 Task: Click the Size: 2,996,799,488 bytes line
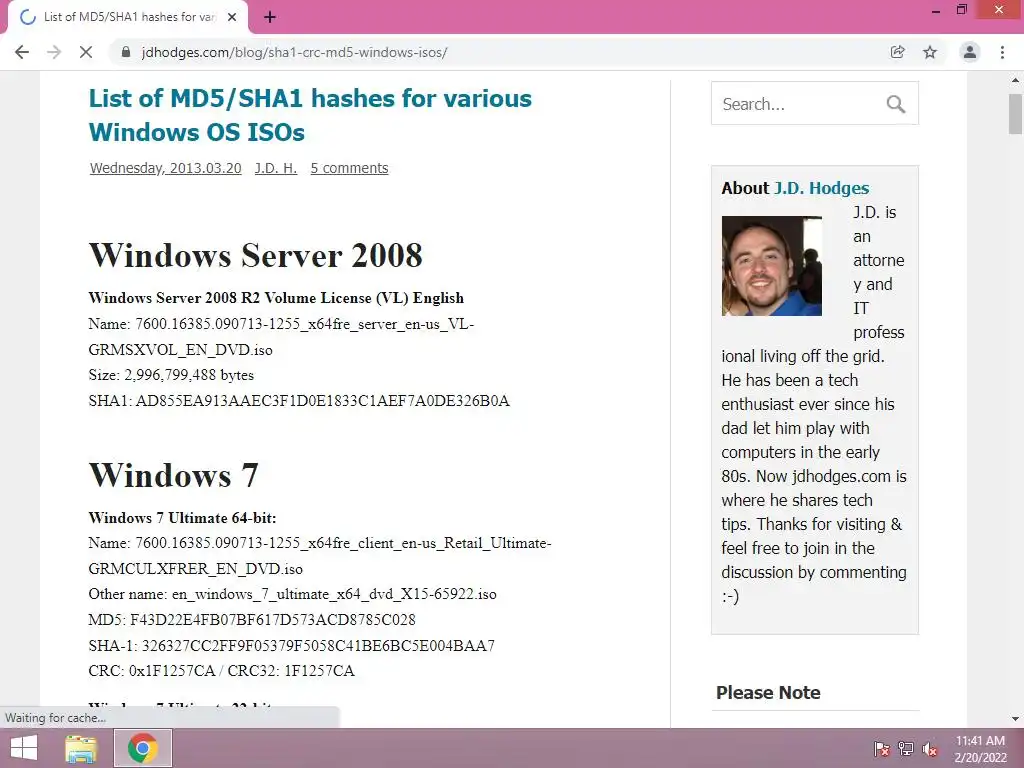point(171,375)
